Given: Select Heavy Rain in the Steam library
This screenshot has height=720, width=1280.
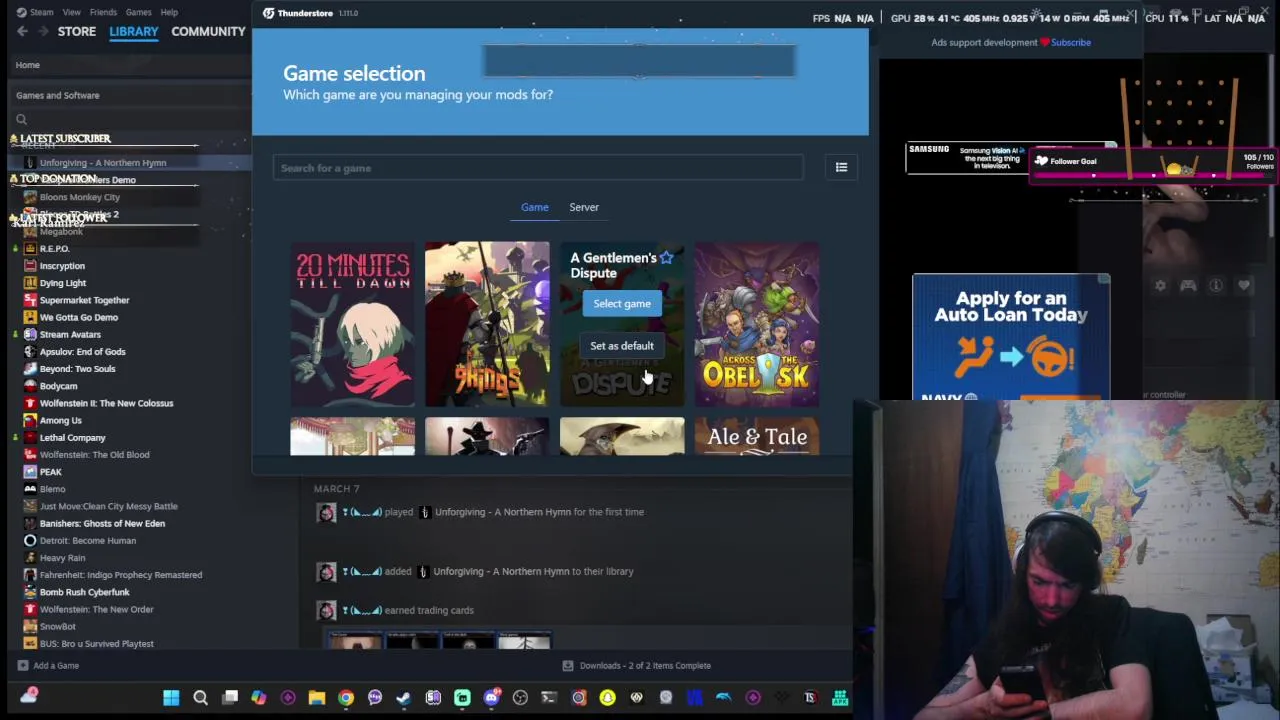Looking at the screenshot, I should coord(62,558).
